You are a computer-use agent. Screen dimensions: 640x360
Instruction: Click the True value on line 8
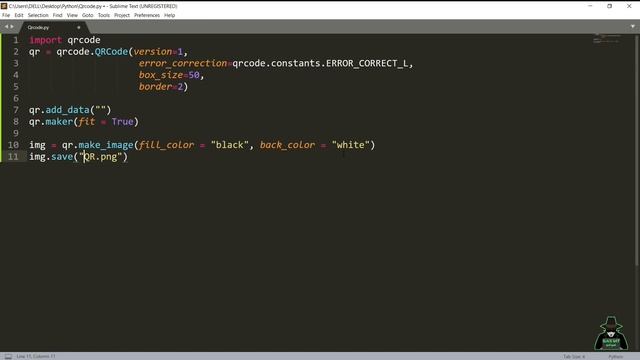[x=122, y=122]
